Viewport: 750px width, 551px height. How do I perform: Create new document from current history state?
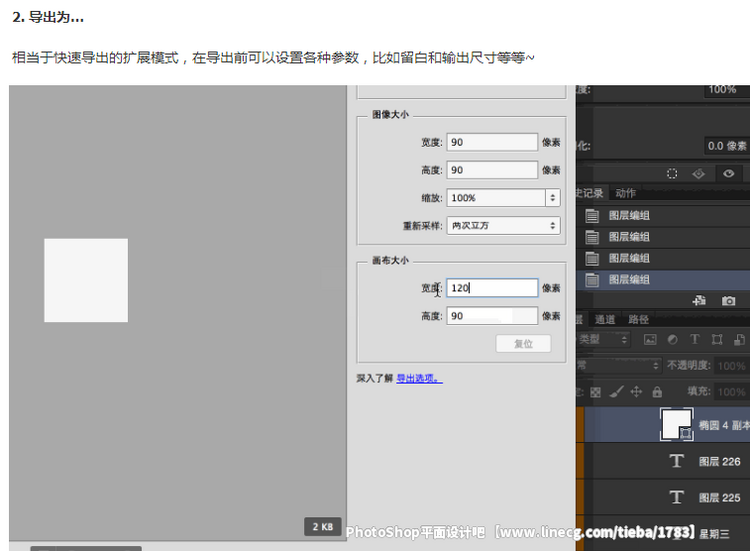click(x=699, y=300)
